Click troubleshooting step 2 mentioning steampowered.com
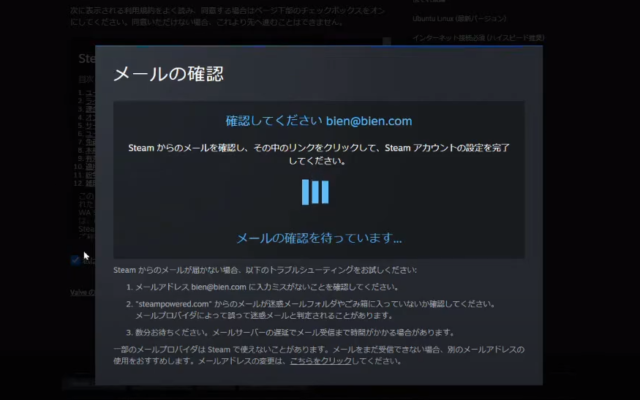 click(310, 310)
